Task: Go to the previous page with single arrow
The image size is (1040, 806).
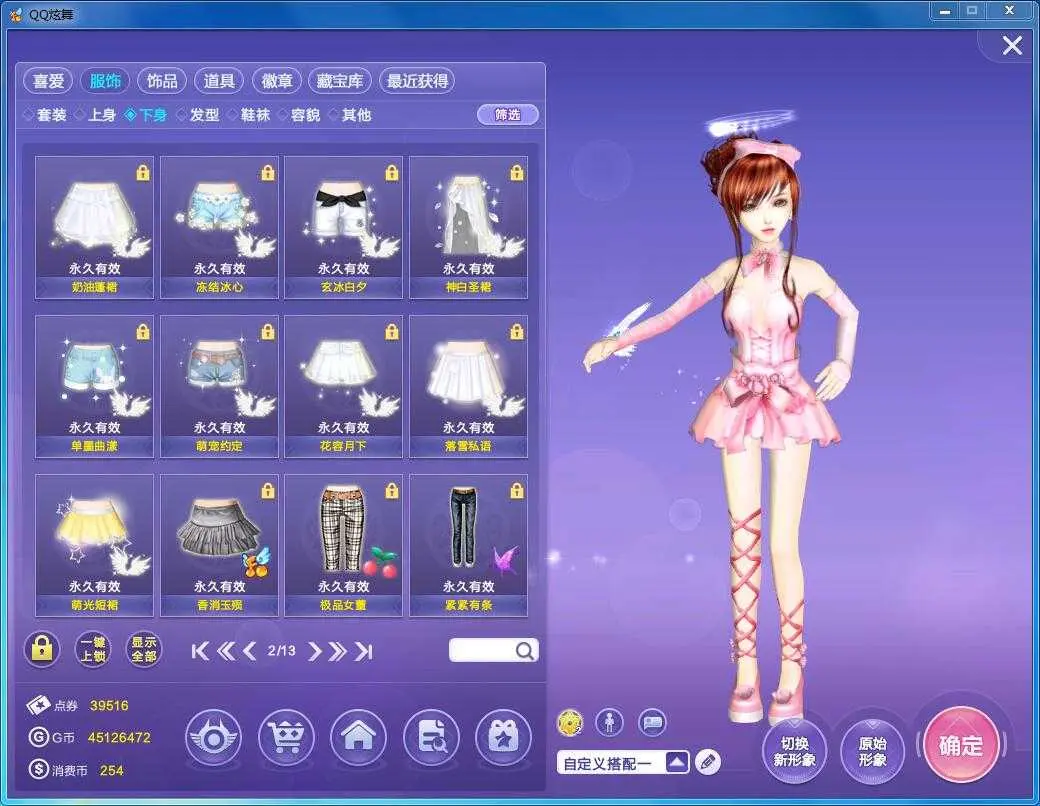Action: point(249,651)
